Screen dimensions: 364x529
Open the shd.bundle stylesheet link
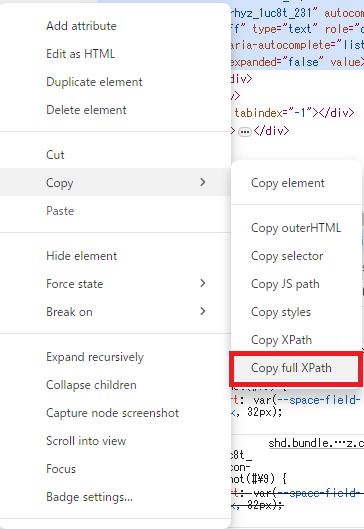coord(316,443)
